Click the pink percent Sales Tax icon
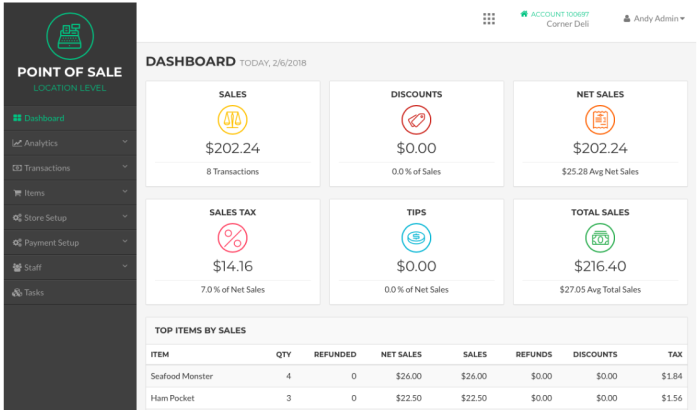700x410 pixels. 233,238
